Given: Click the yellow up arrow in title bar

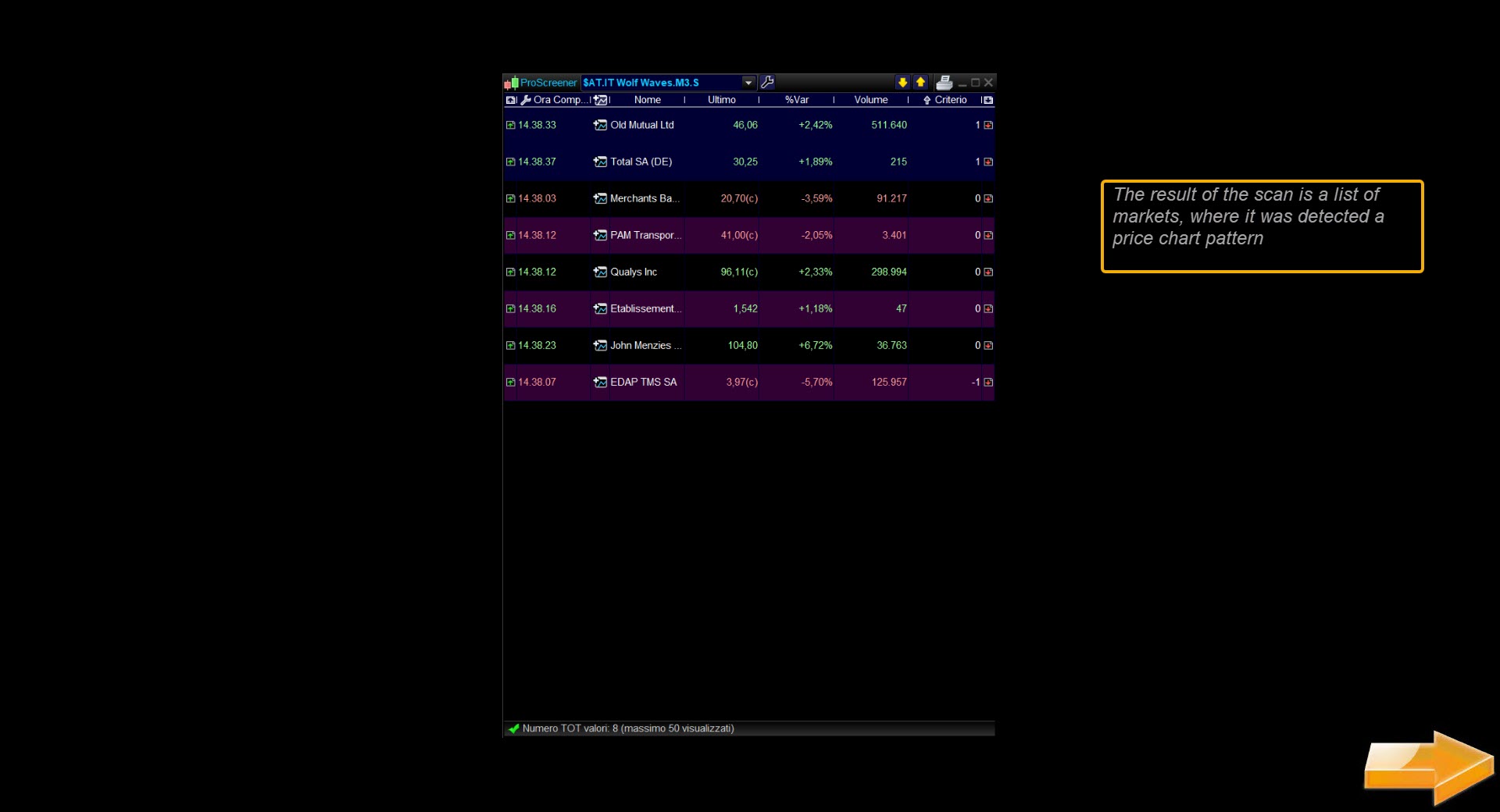Looking at the screenshot, I should [x=920, y=82].
